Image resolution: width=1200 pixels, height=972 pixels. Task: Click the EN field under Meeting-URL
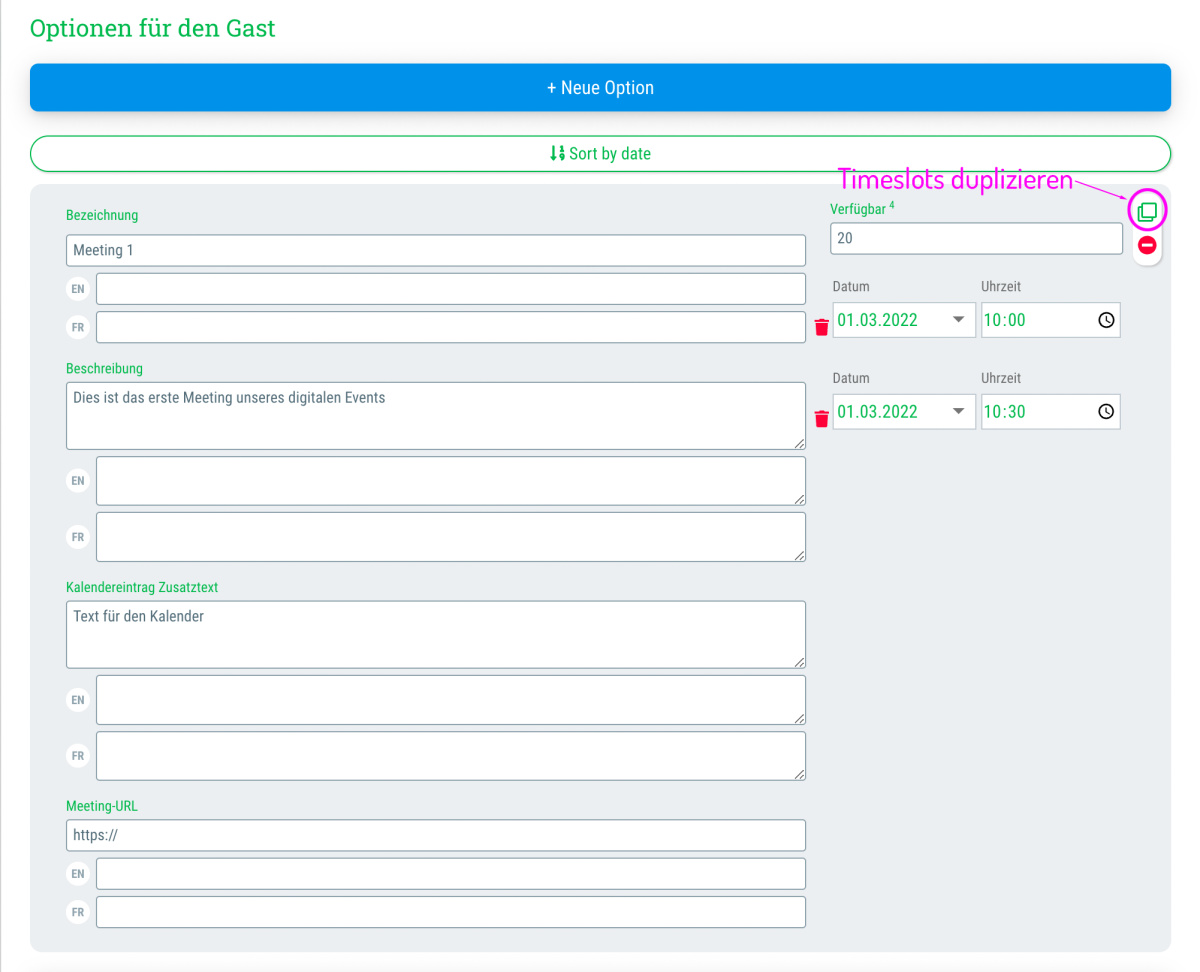451,873
